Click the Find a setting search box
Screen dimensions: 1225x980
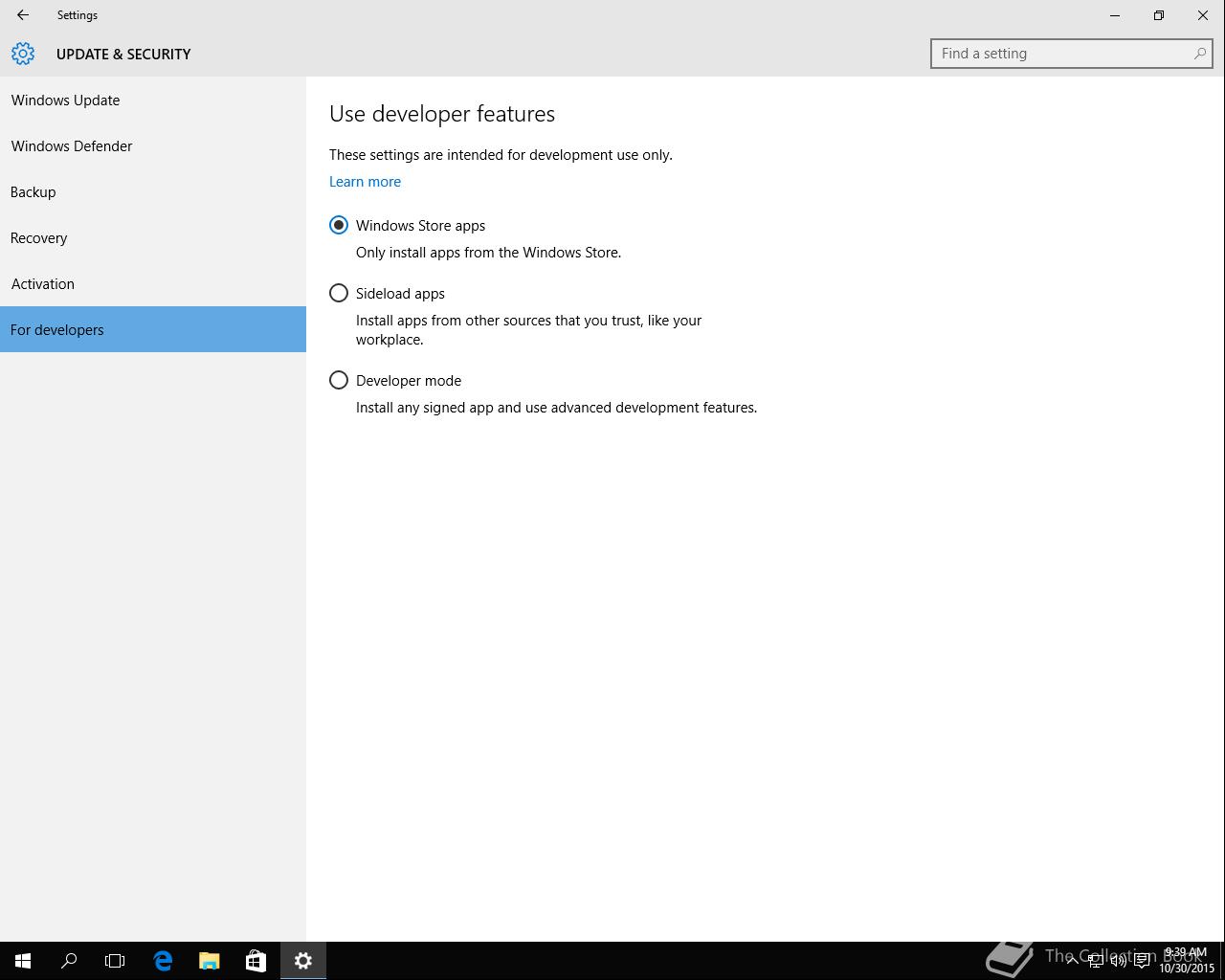pos(1062,54)
